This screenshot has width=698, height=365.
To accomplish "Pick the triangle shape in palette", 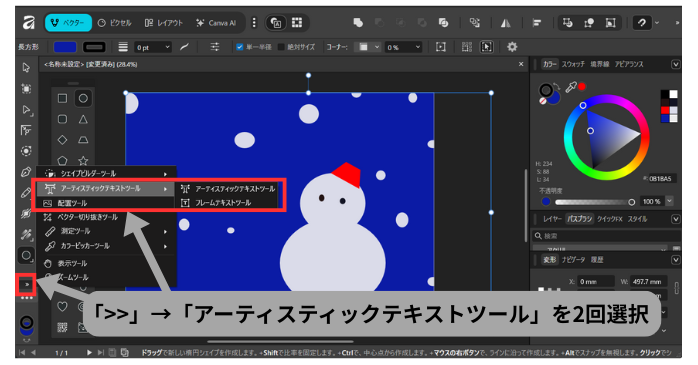I will coord(83,119).
